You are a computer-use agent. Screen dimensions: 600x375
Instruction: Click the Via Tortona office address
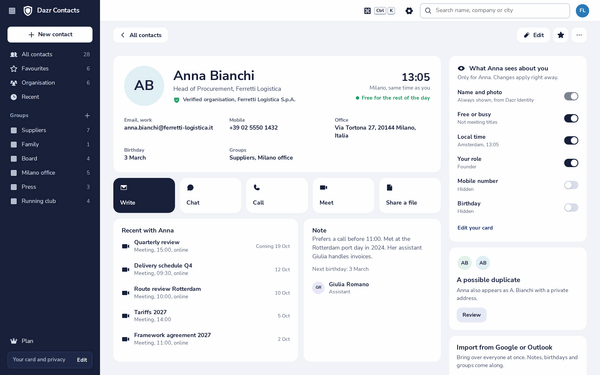[375, 132]
